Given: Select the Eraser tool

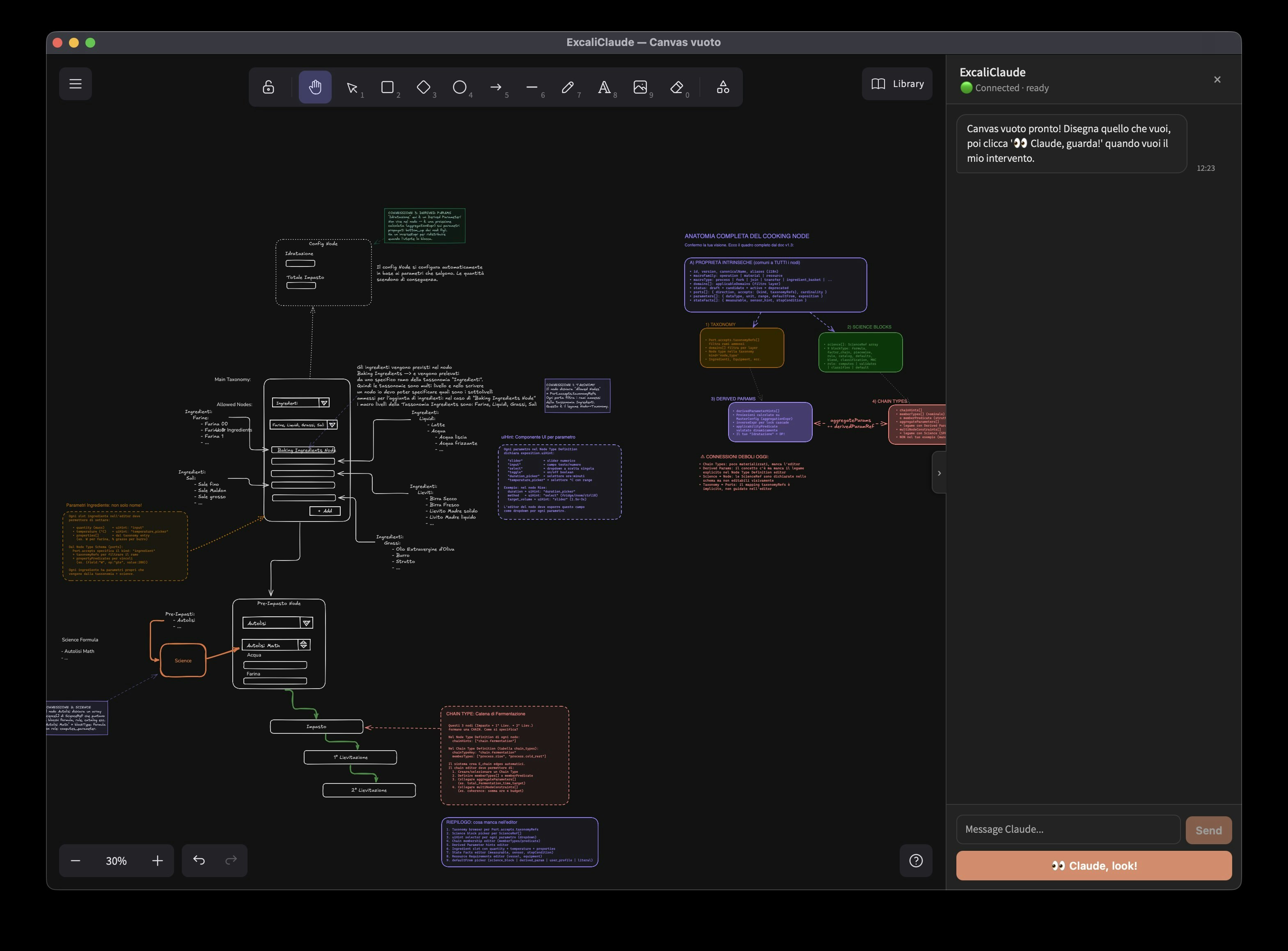Looking at the screenshot, I should point(676,87).
